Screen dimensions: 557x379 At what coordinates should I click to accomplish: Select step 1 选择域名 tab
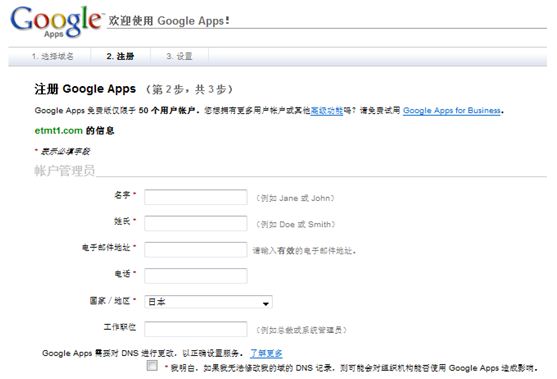[53, 56]
